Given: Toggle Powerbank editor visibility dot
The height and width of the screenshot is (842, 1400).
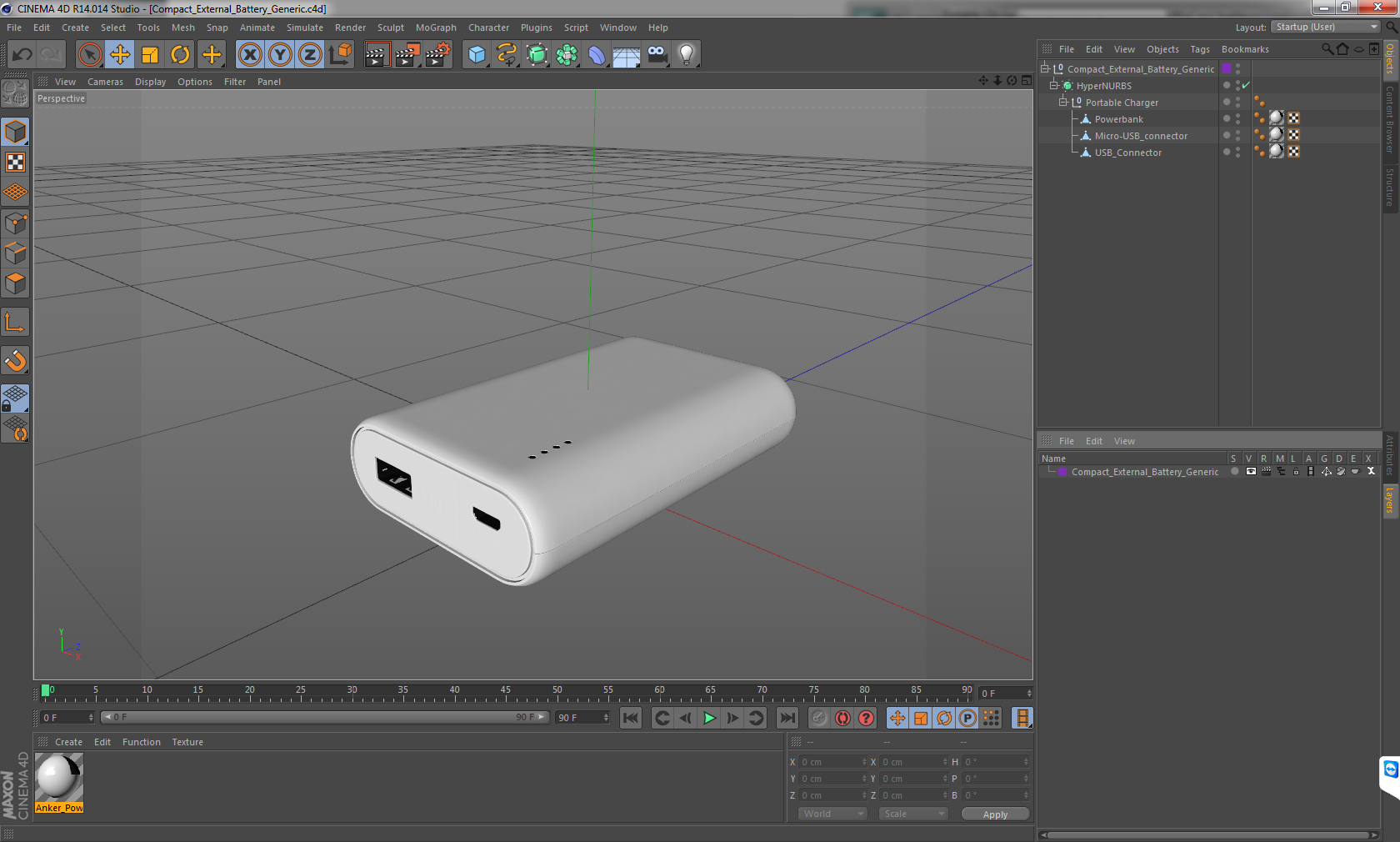Looking at the screenshot, I should click(x=1237, y=116).
